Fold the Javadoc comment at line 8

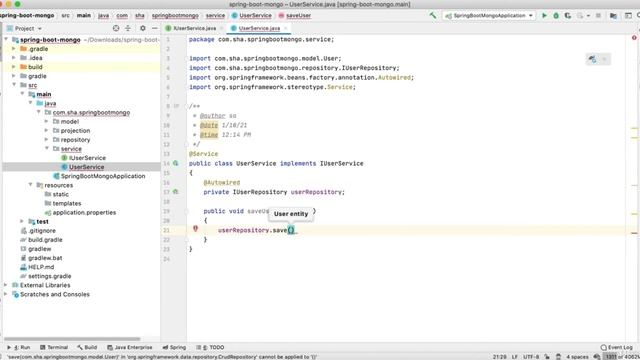[x=187, y=106]
